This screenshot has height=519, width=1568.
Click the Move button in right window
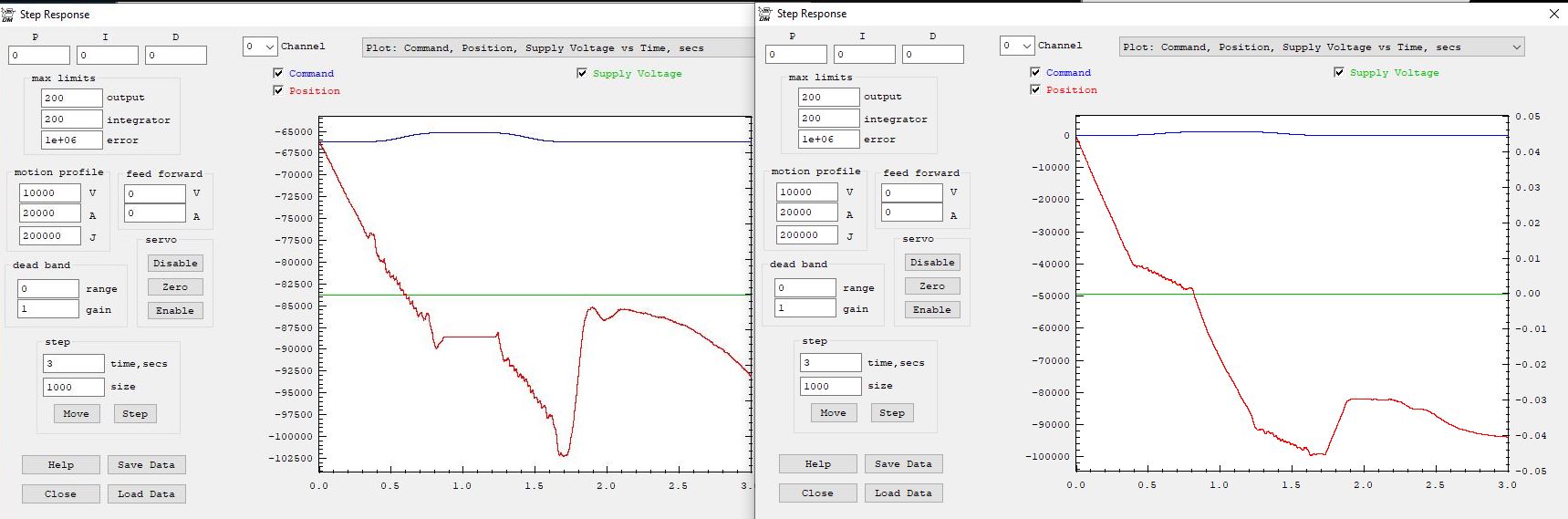[x=833, y=413]
